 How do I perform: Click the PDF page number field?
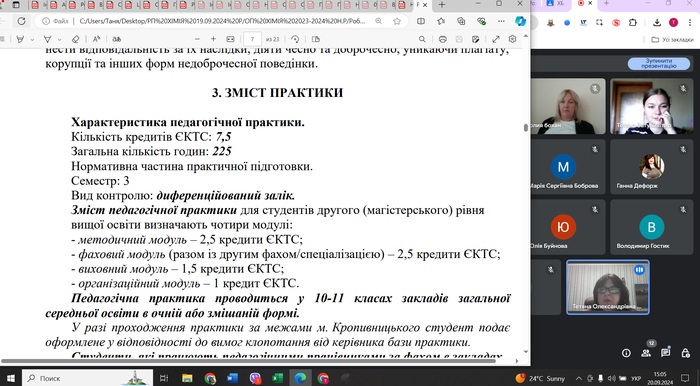pyautogui.click(x=252, y=39)
